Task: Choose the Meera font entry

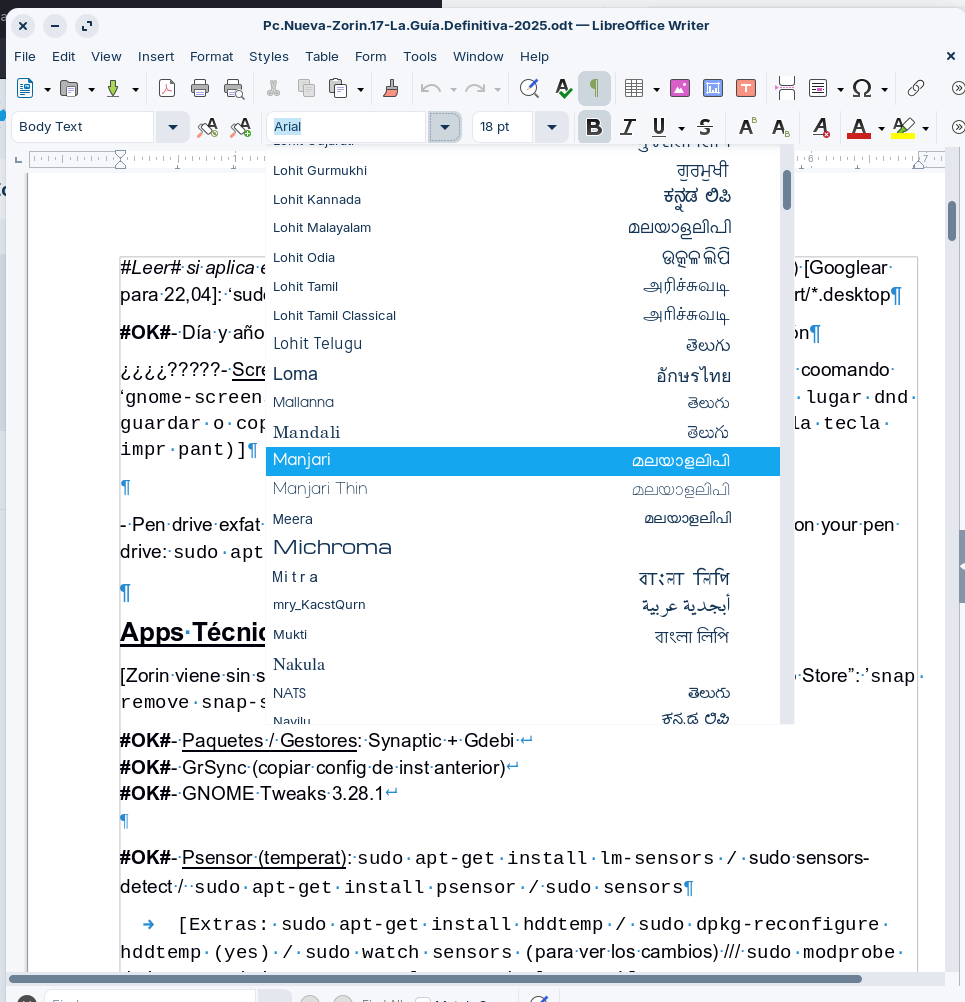Action: pos(523,519)
